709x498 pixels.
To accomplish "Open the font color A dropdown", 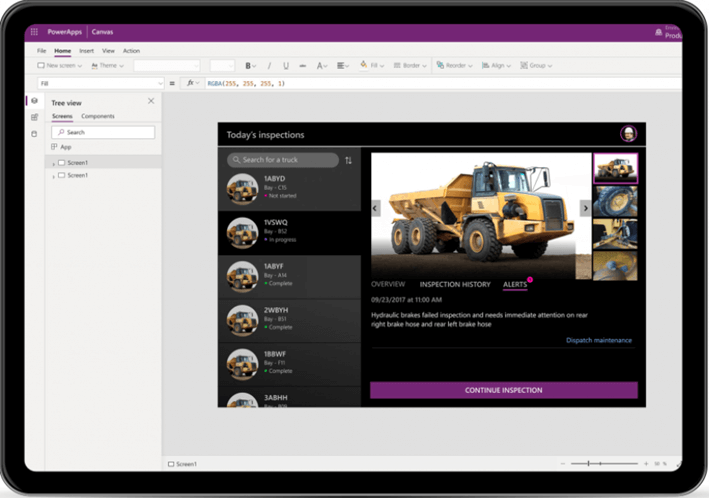I will point(321,66).
